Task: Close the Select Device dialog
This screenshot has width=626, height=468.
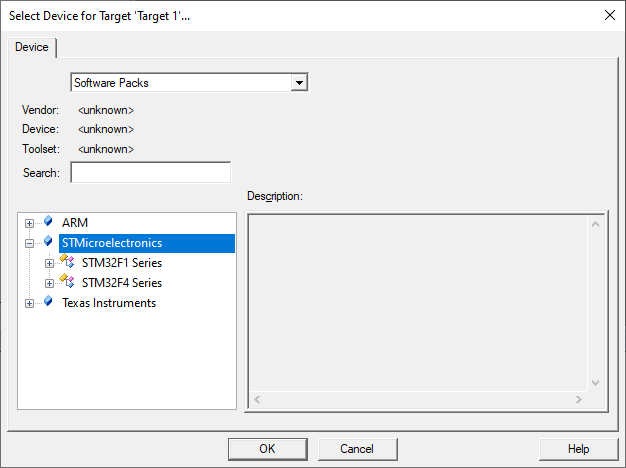Action: point(610,16)
